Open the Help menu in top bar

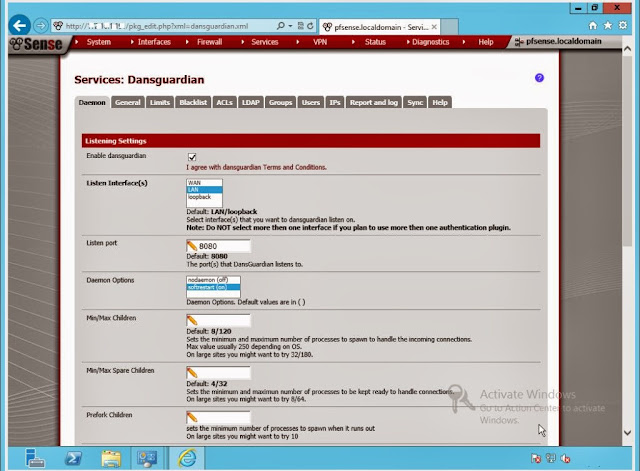[x=486, y=42]
